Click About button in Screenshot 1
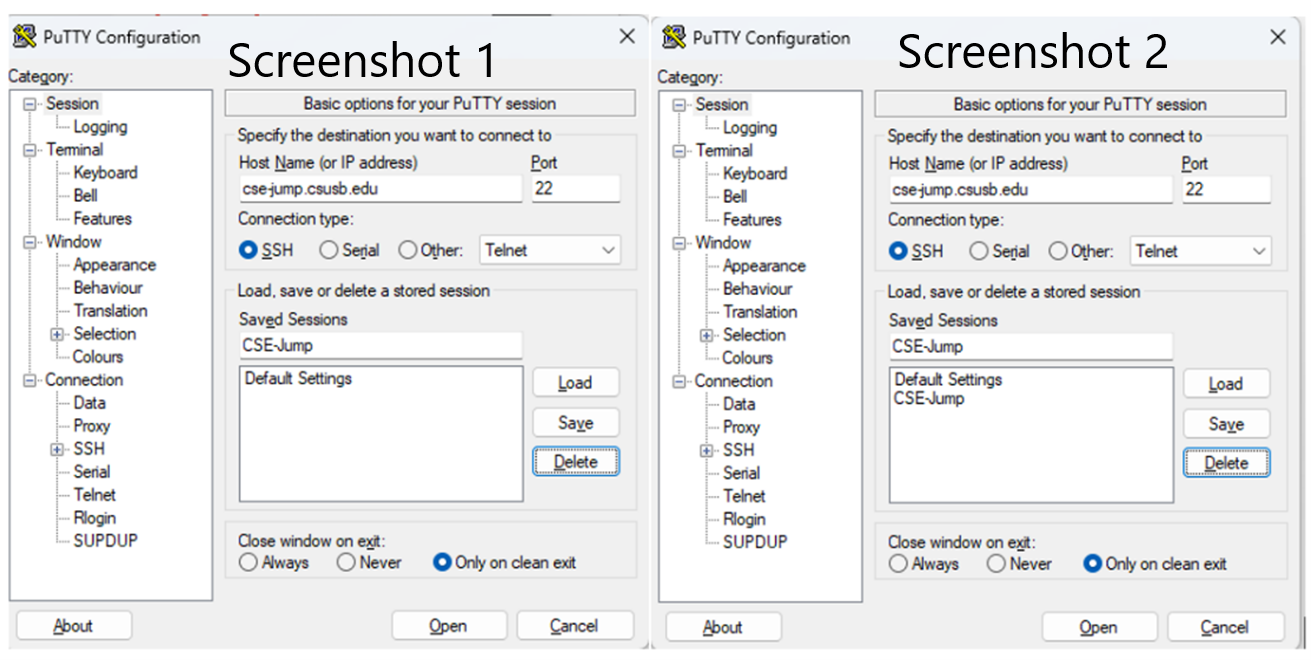This screenshot has height=660, width=1311. click(73, 626)
